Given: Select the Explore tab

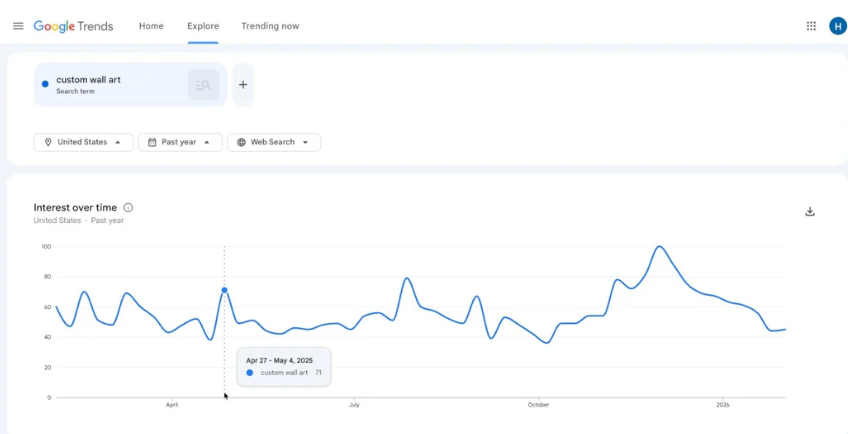Looking at the screenshot, I should click(x=203, y=26).
